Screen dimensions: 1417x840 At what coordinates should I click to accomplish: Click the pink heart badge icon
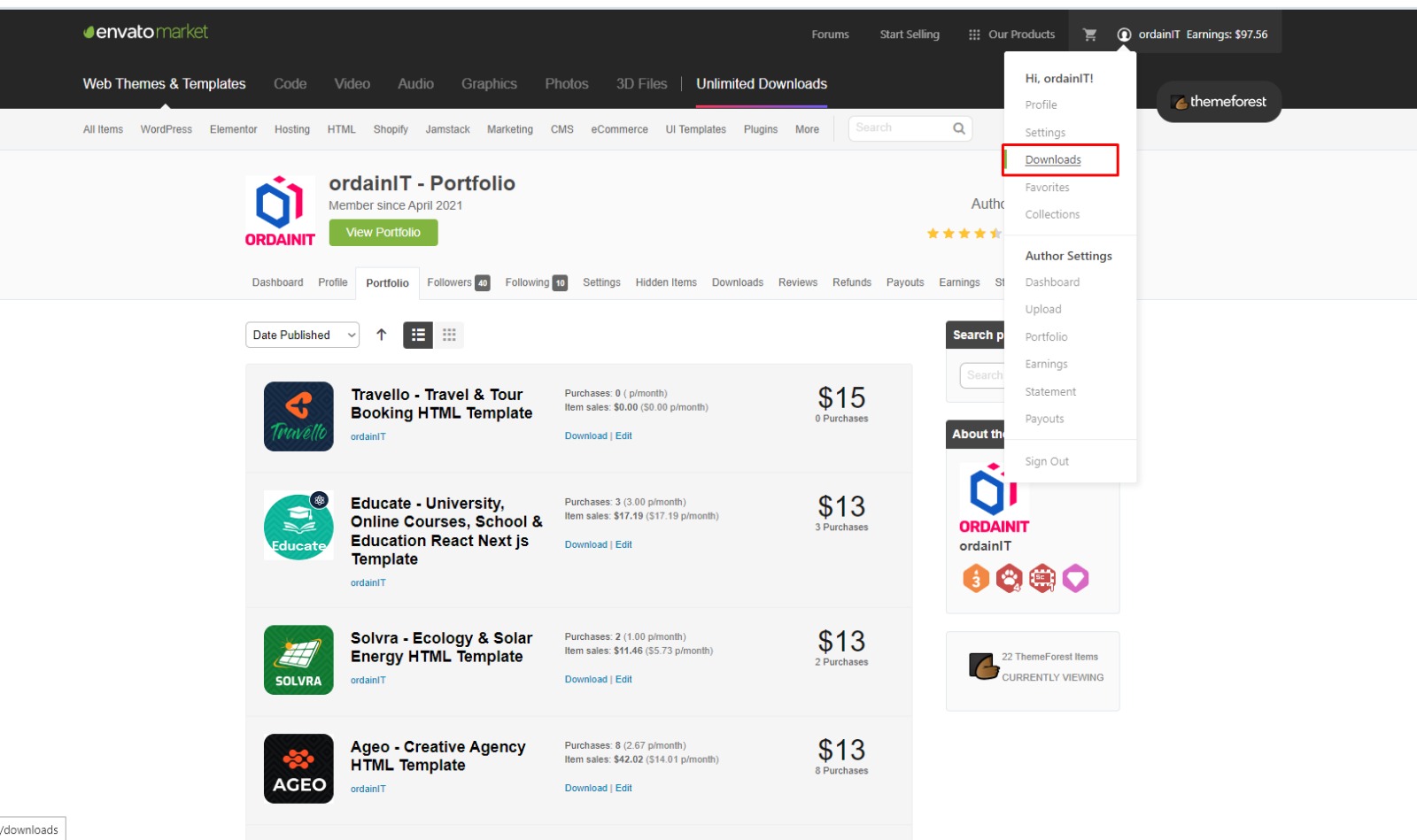pos(1075,579)
